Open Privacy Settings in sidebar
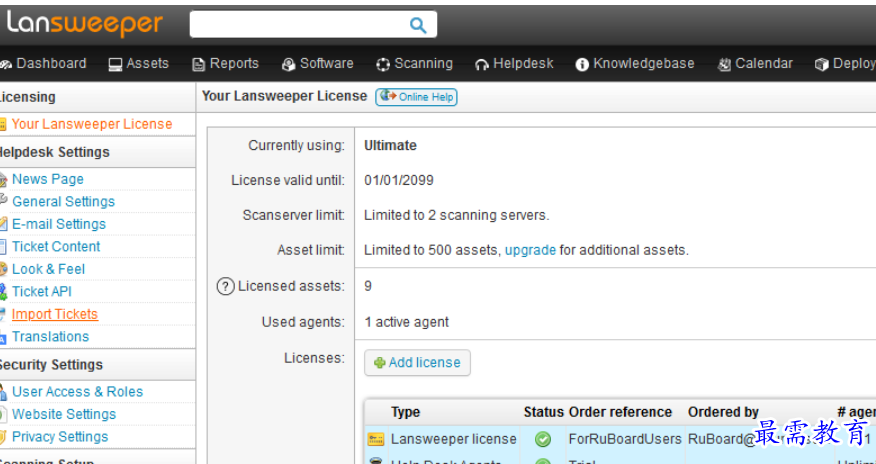This screenshot has height=464, width=876. pos(60,437)
